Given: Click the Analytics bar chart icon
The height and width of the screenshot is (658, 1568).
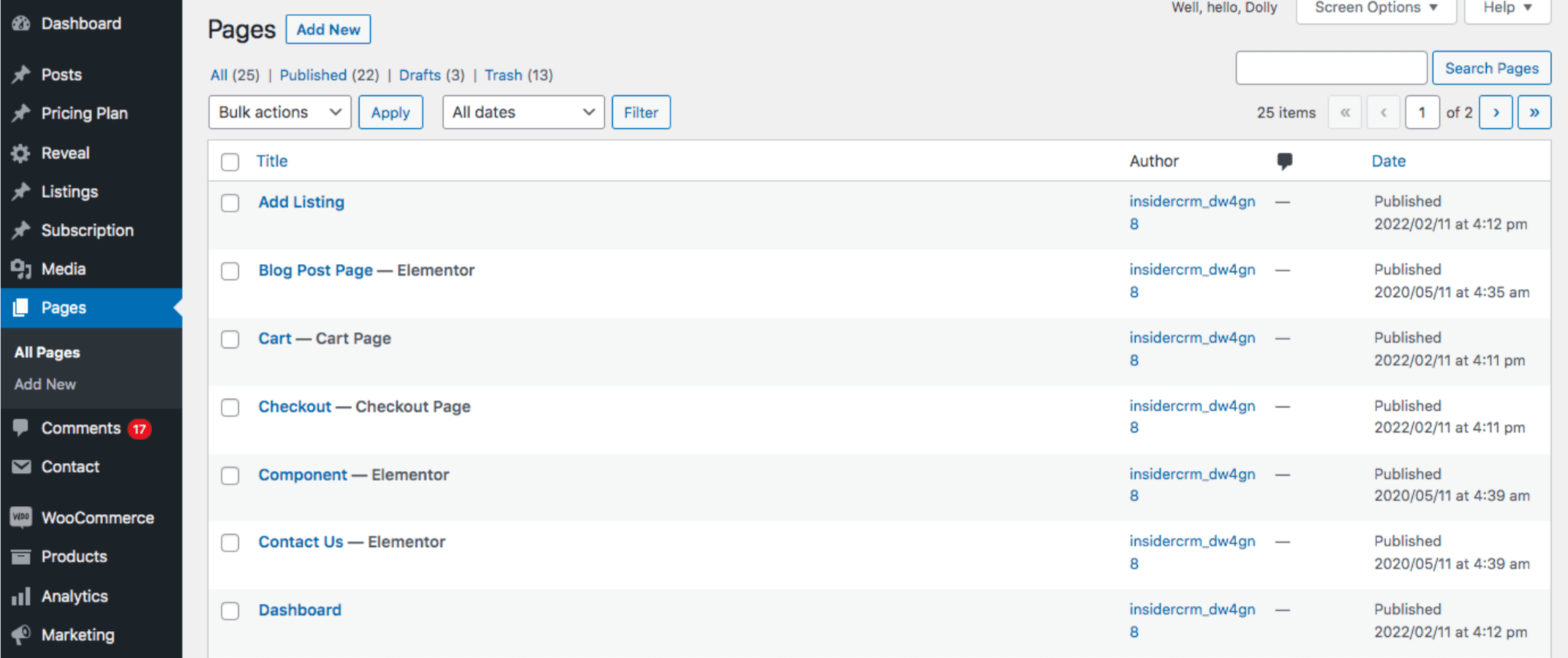Looking at the screenshot, I should 21,596.
